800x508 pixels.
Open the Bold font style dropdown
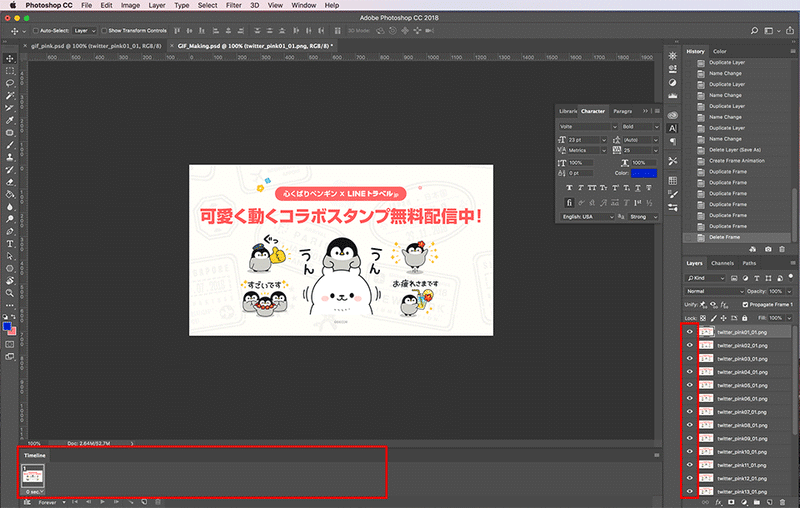click(x=640, y=126)
